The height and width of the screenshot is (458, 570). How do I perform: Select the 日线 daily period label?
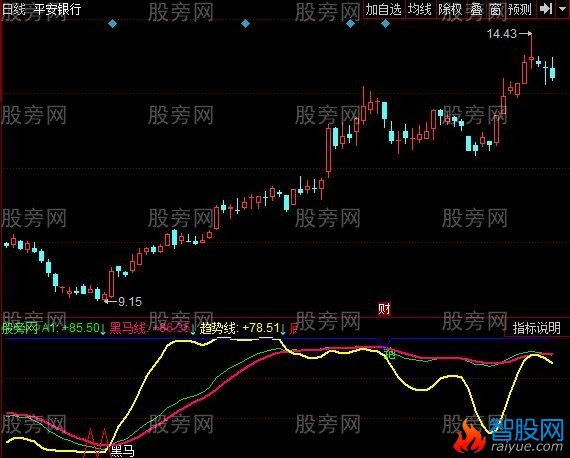[14, 9]
